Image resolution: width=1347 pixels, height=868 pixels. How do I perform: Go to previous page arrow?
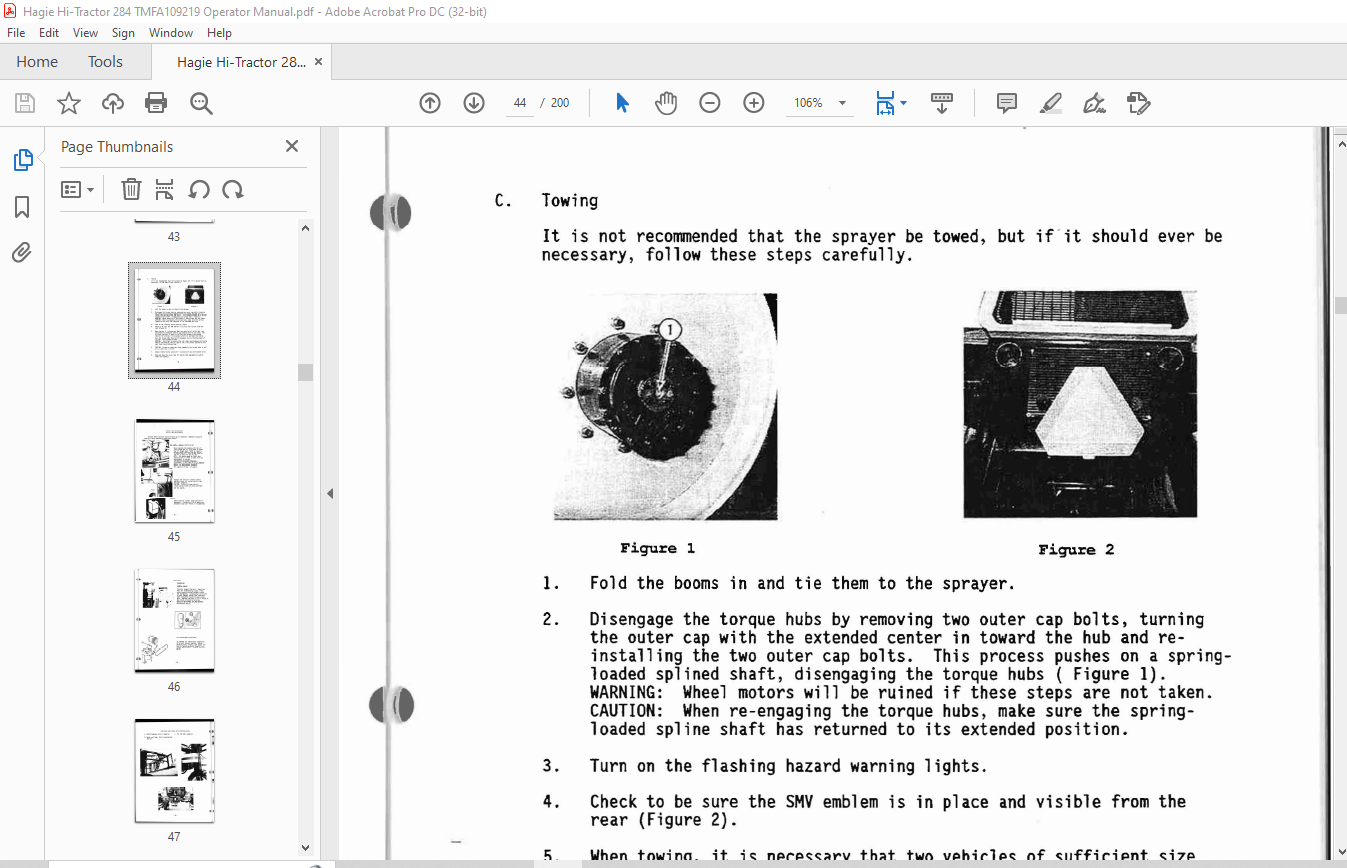tap(430, 103)
